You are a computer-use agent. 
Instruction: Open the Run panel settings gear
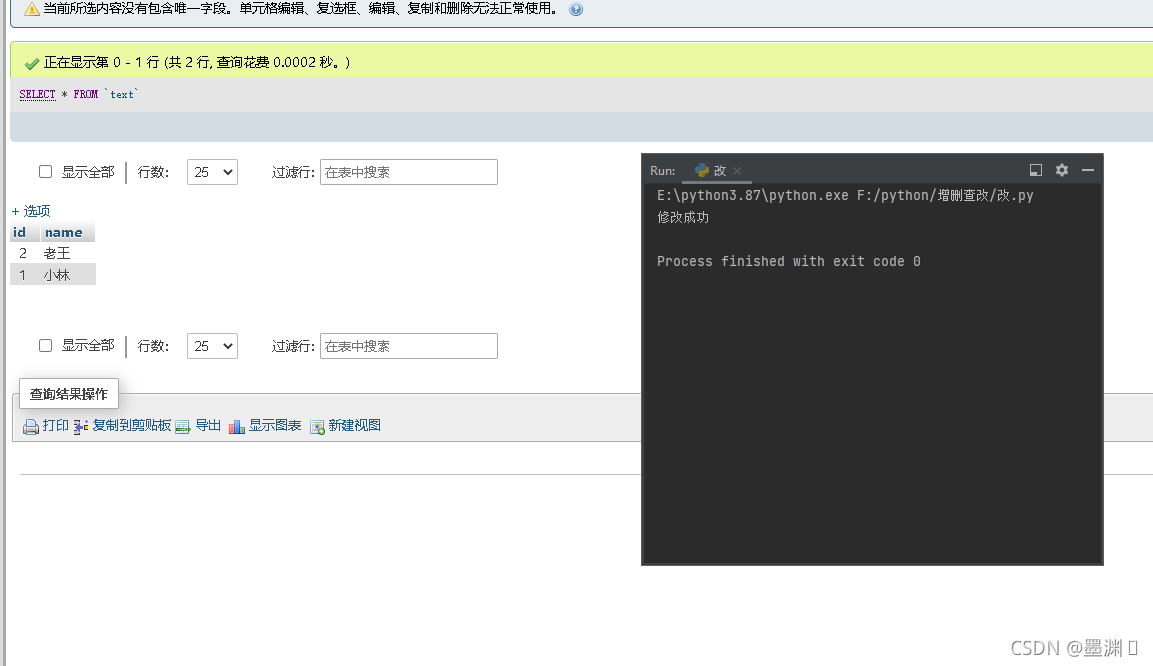click(x=1062, y=170)
